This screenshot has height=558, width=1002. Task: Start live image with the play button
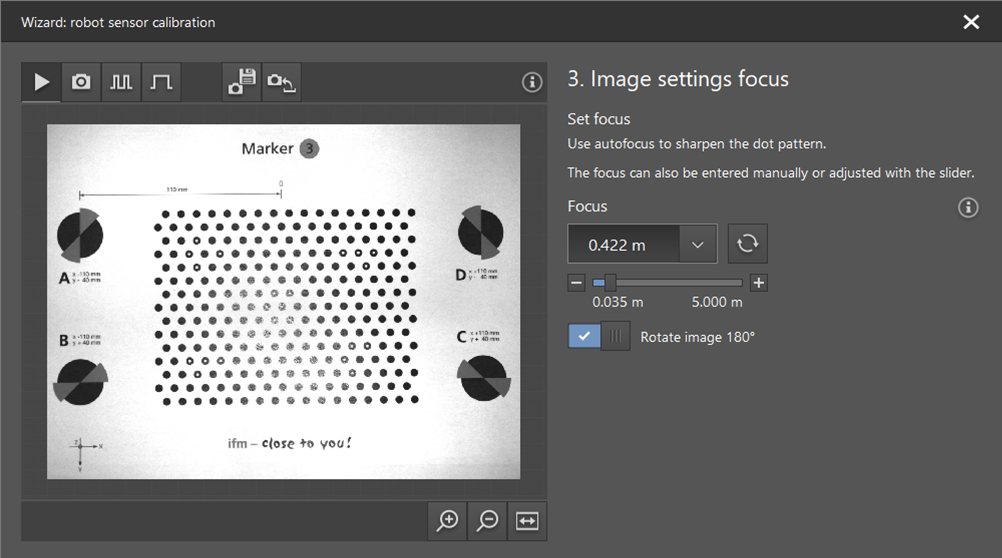point(41,83)
